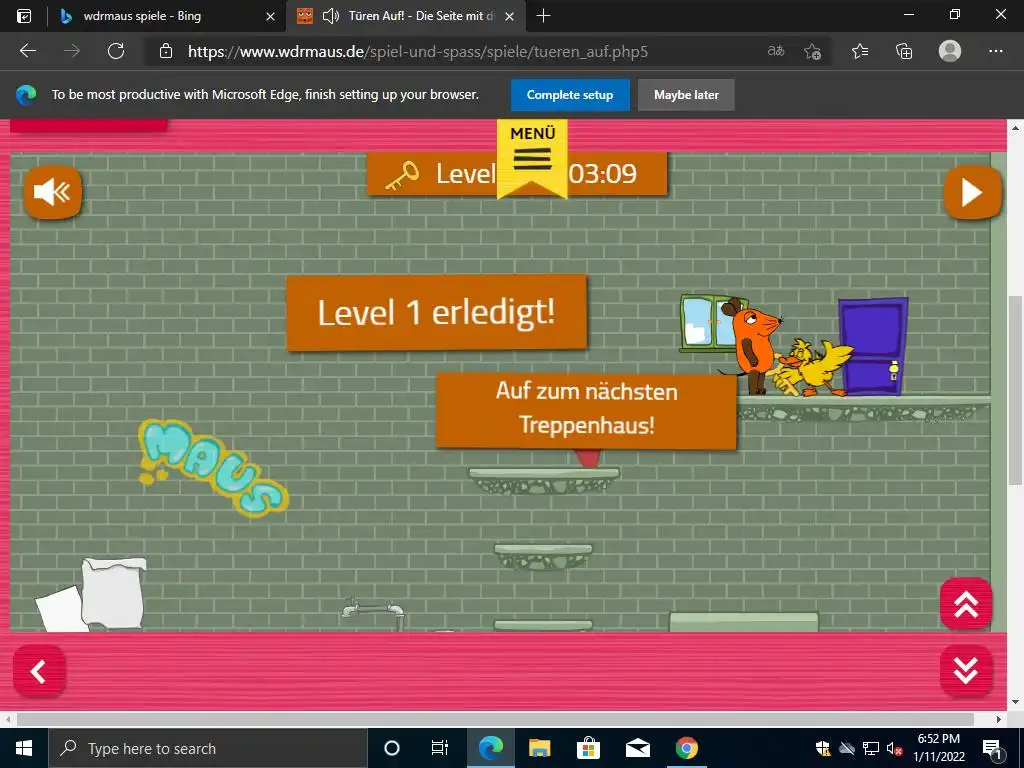Switch to the 'wdrmaus spiele - Bing' tab
This screenshot has width=1024, height=768.
click(142, 16)
